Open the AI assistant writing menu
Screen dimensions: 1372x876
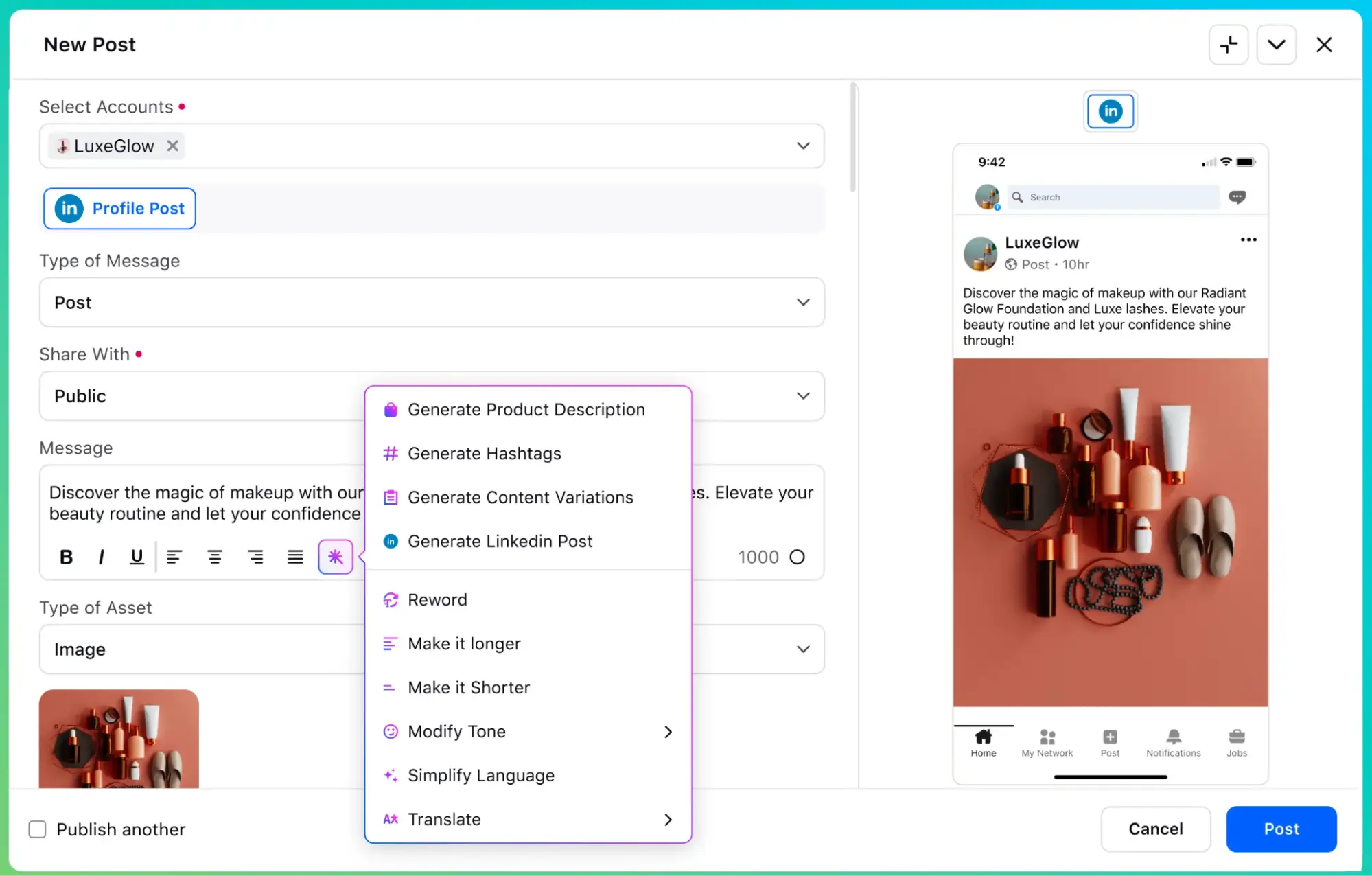click(x=335, y=557)
